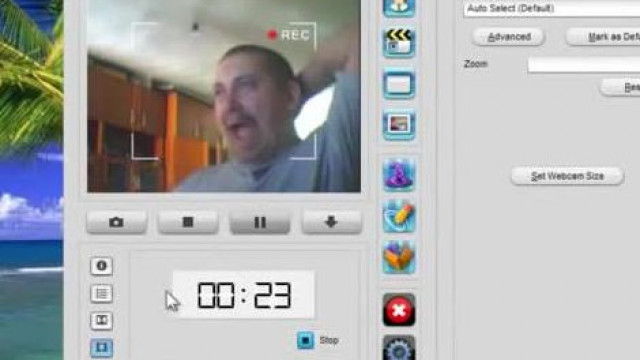The height and width of the screenshot is (360, 640).
Task: Click the red X remove effects icon
Action: click(399, 310)
